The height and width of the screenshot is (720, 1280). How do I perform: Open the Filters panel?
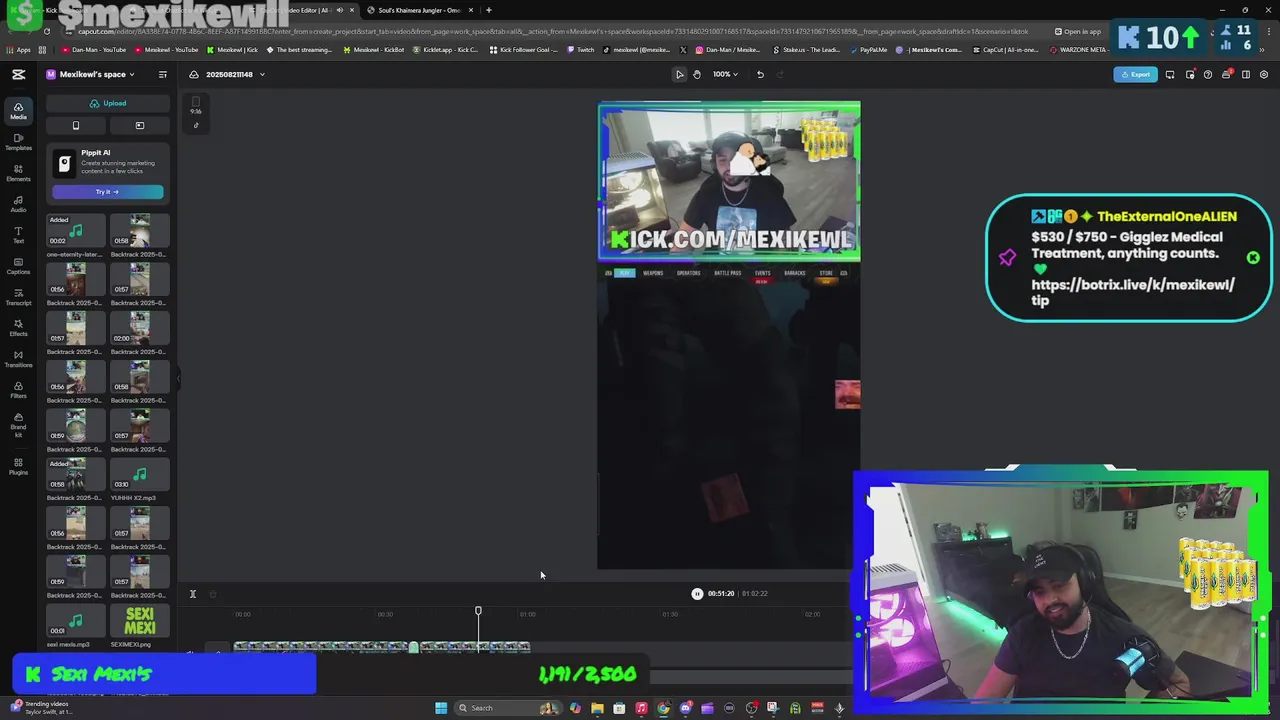click(18, 390)
